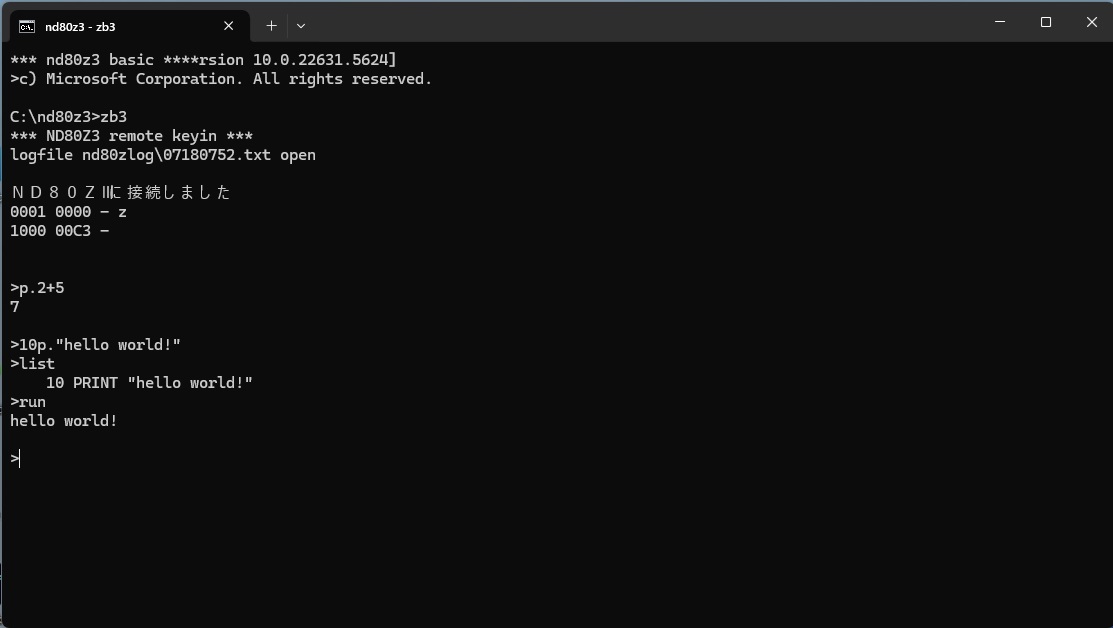The image size is (1113, 628).
Task: Maximize the terminal window
Action: tap(1046, 22)
